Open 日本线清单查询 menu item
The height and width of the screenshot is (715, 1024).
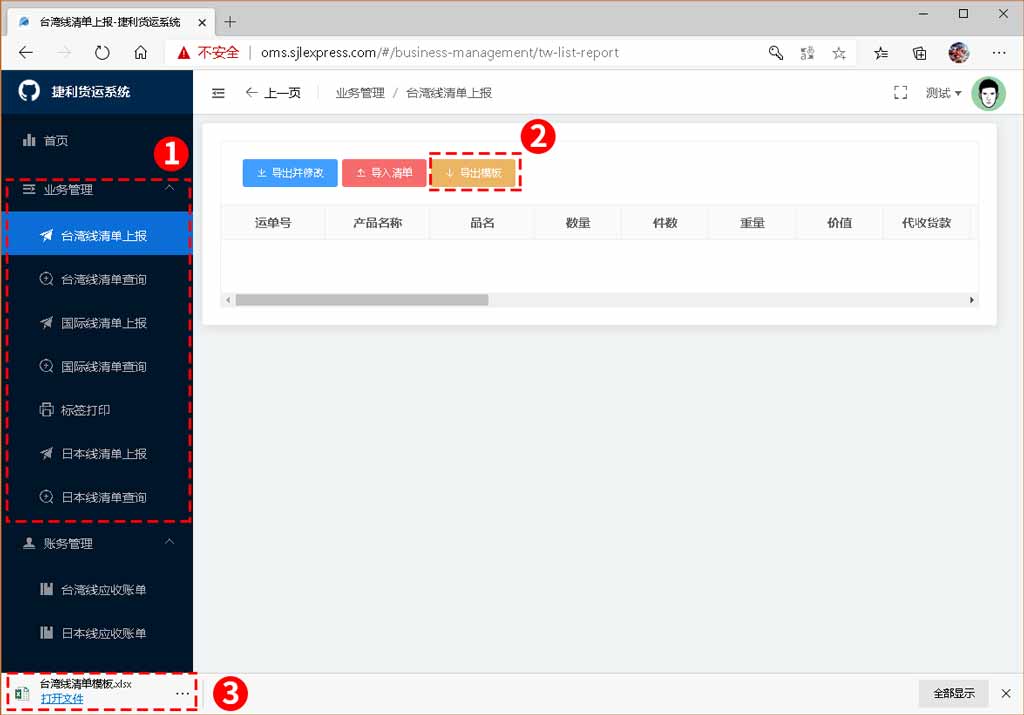[97, 497]
